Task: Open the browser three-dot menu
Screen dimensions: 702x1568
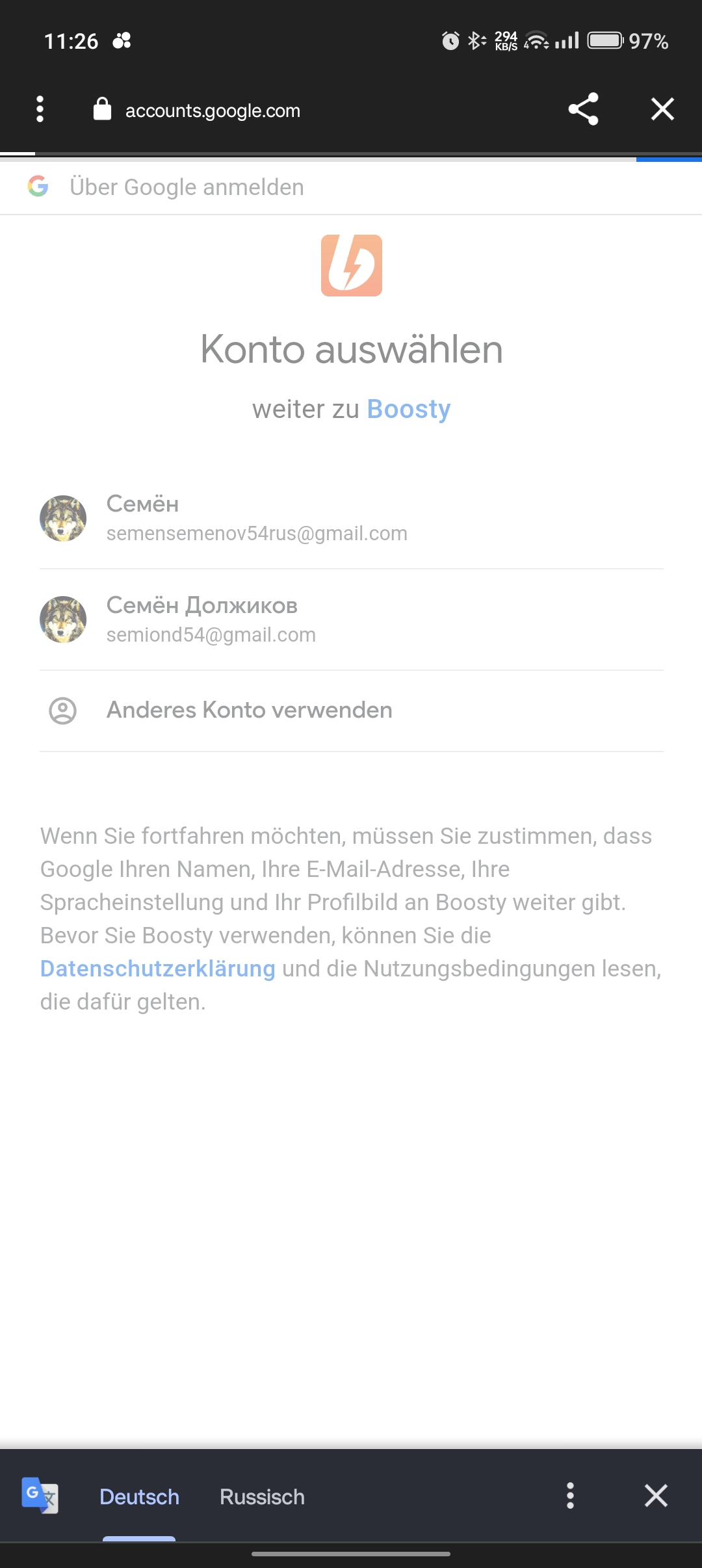Action: (40, 109)
